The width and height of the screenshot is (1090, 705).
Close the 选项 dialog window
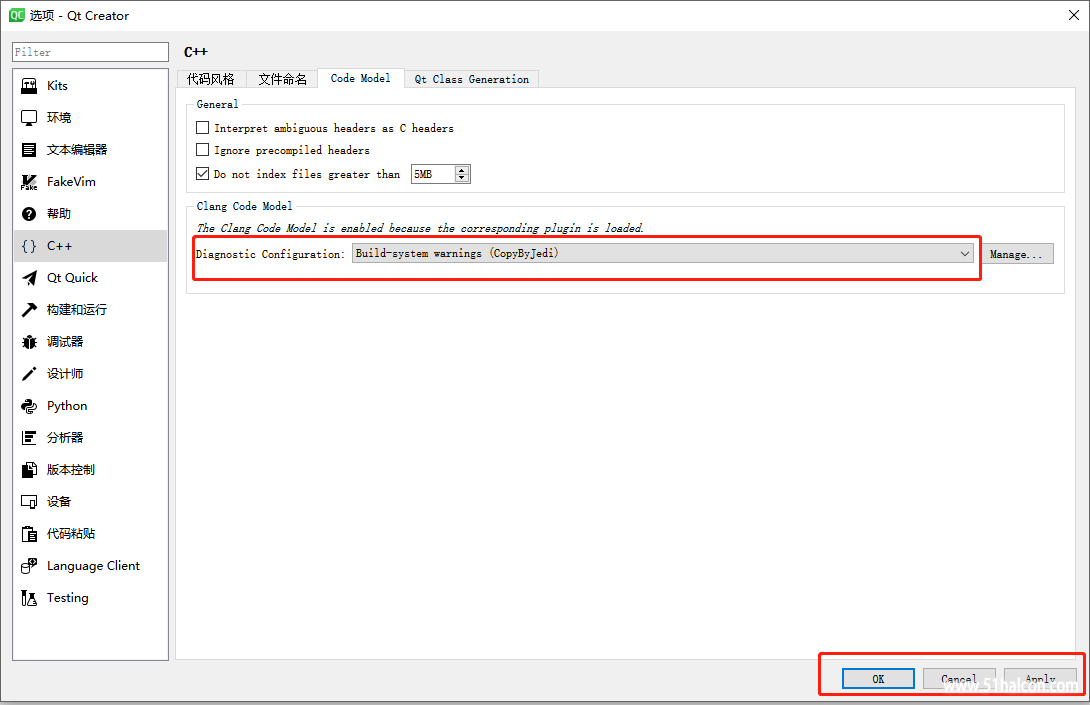[1073, 15]
